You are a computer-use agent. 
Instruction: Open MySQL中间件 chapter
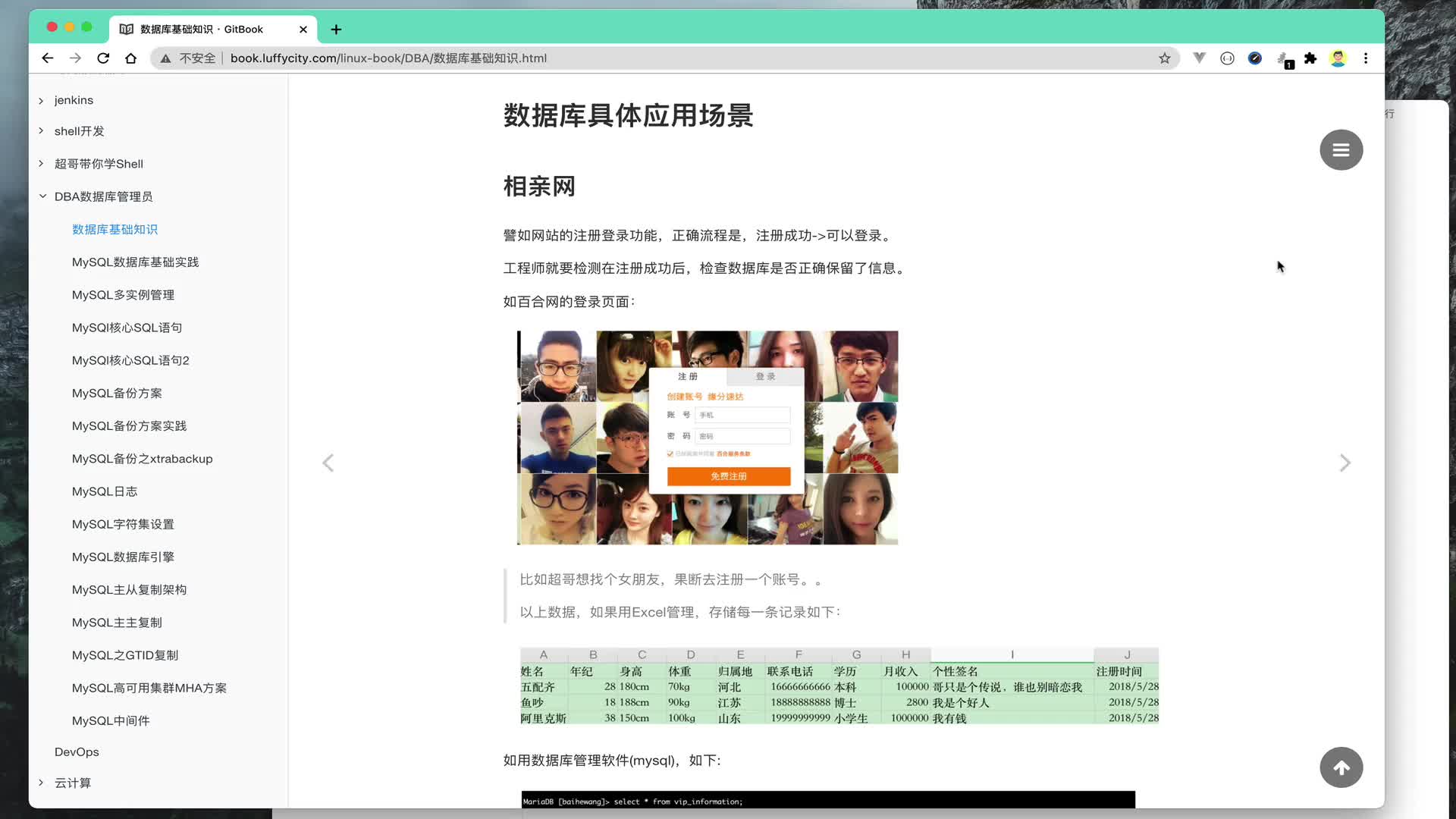coord(111,720)
